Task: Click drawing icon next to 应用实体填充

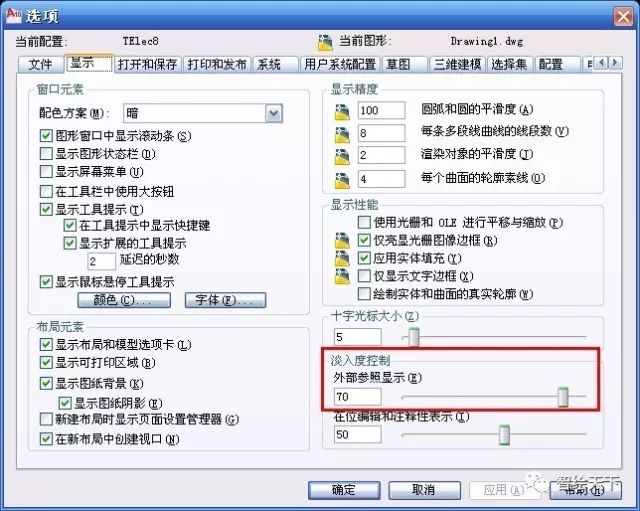Action: [342, 258]
